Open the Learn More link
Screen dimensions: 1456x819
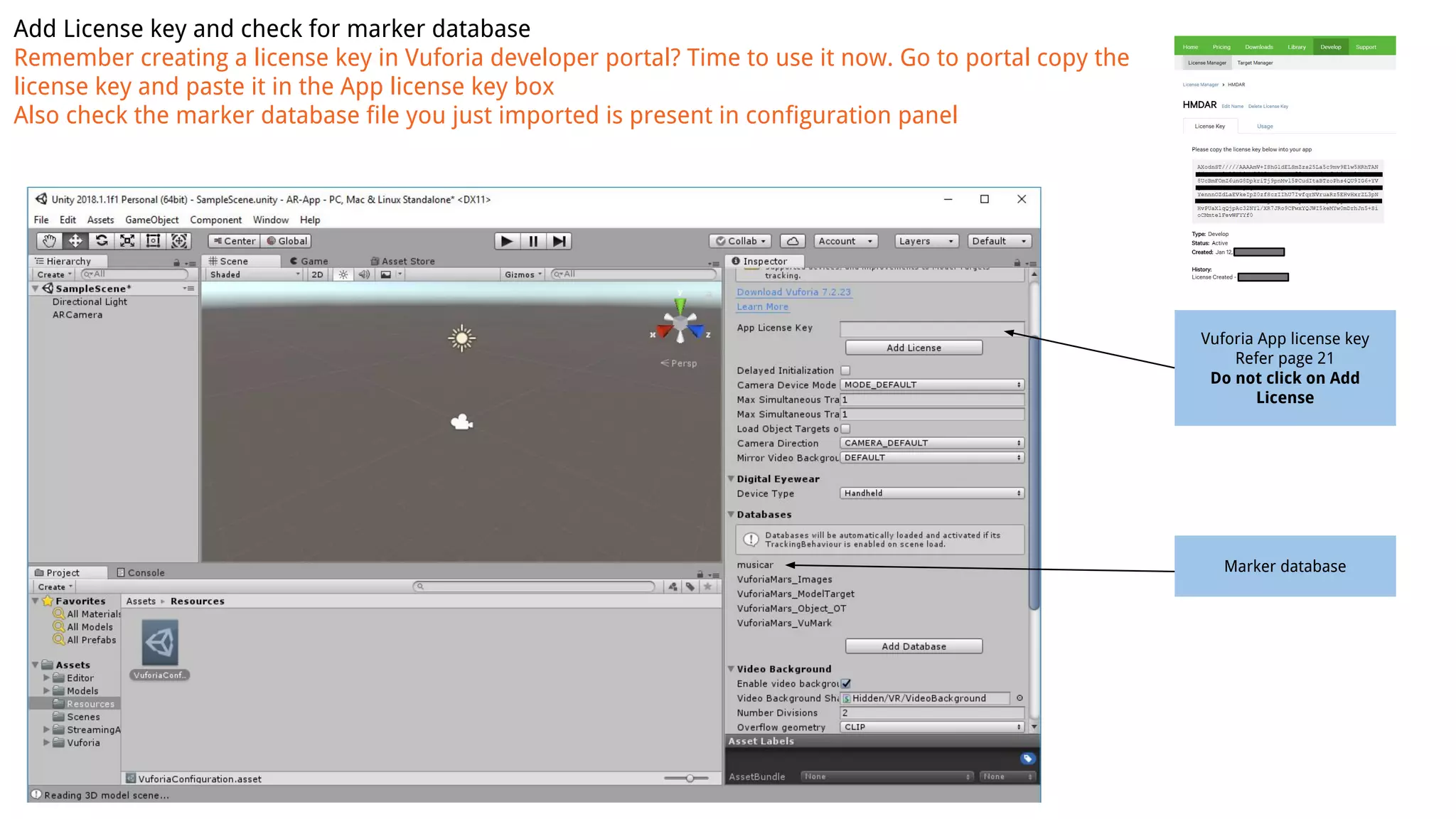[762, 307]
